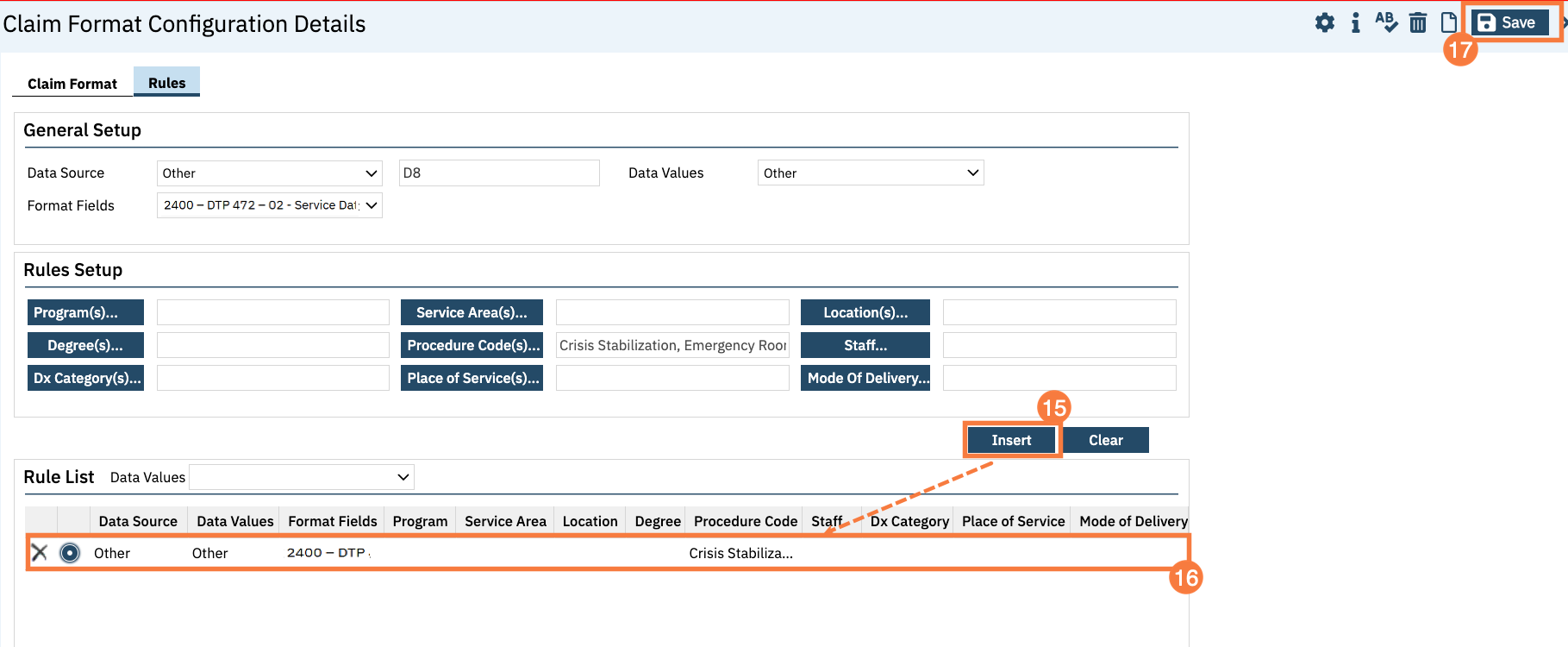The height and width of the screenshot is (647, 1568).
Task: Expand the Rule List Data Values dropdown
Action: (302, 477)
